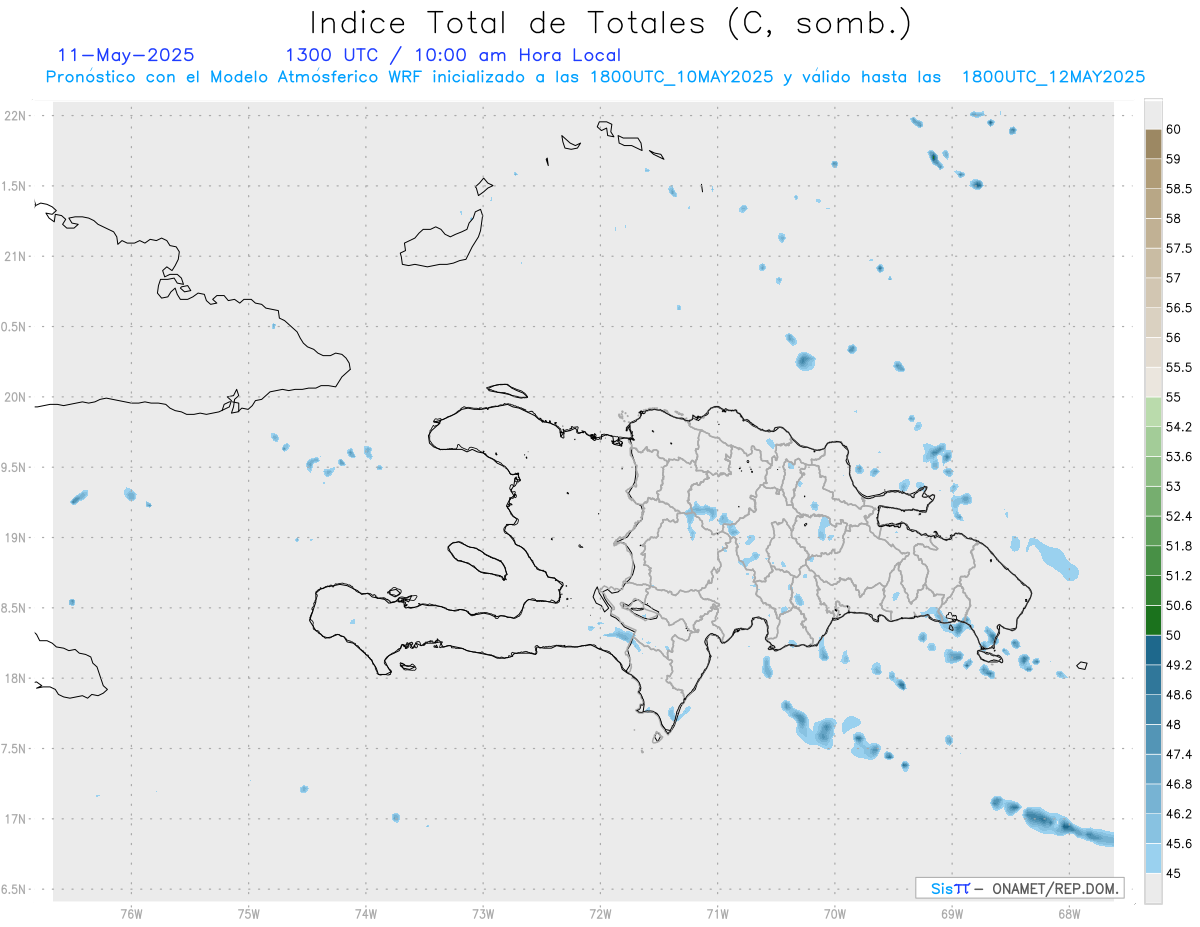Click the "48" colorbar label
The width and height of the screenshot is (1200, 927).
click(1174, 725)
